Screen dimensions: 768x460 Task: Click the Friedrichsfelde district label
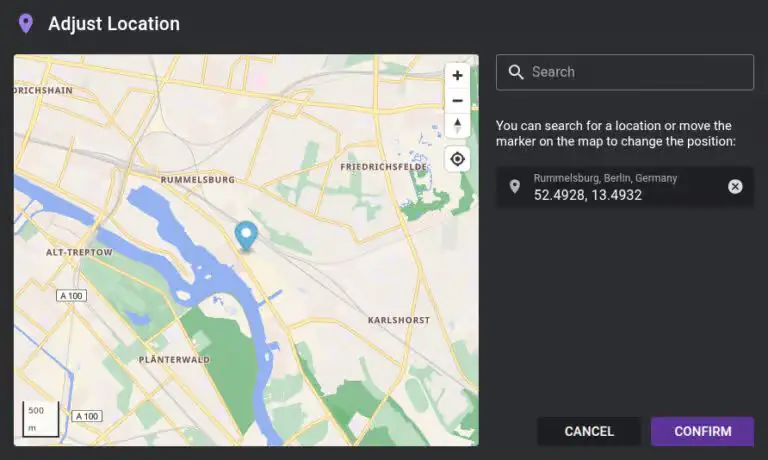pyautogui.click(x=384, y=167)
